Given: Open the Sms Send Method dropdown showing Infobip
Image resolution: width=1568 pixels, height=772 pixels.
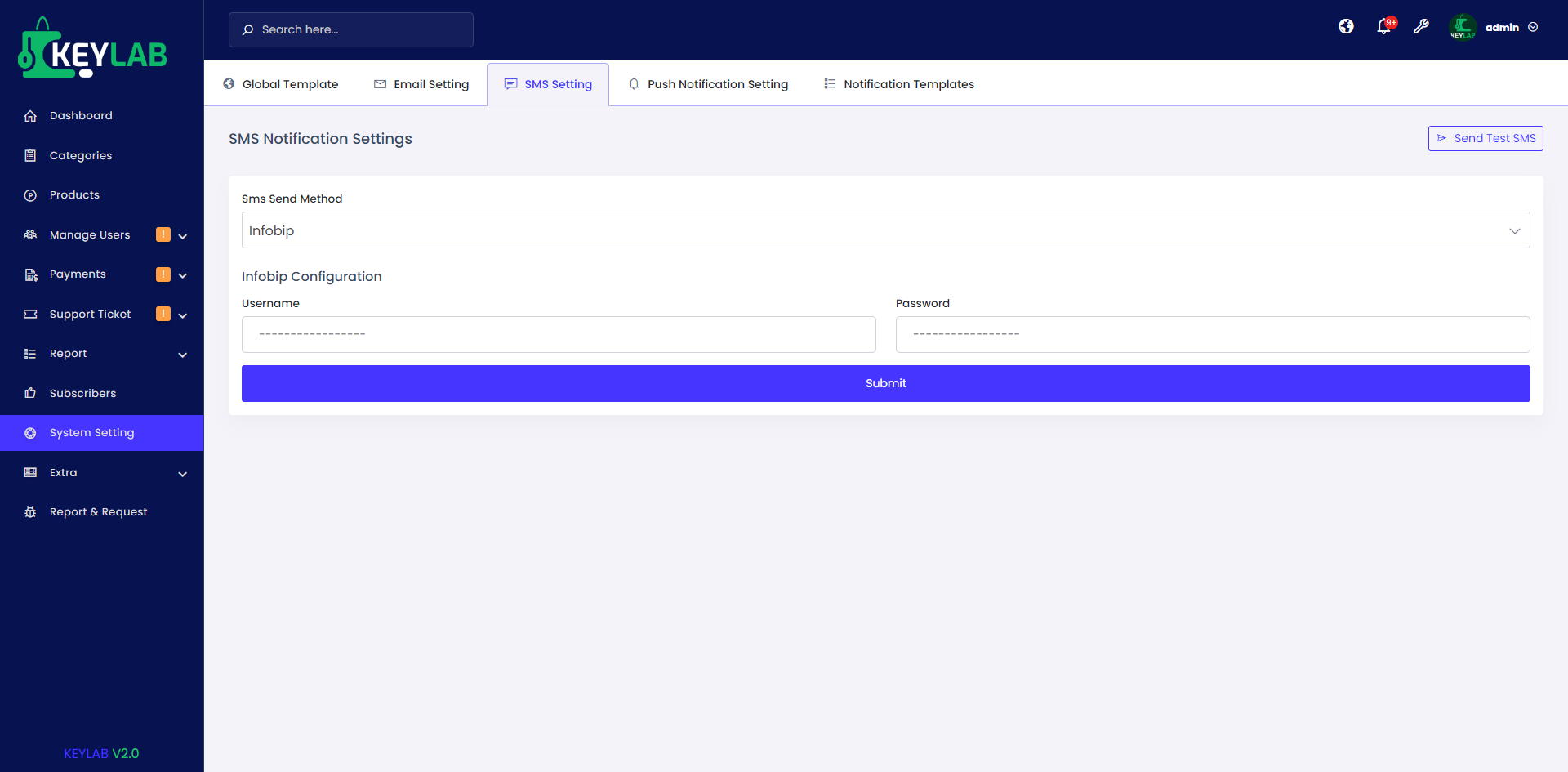Looking at the screenshot, I should 885,230.
